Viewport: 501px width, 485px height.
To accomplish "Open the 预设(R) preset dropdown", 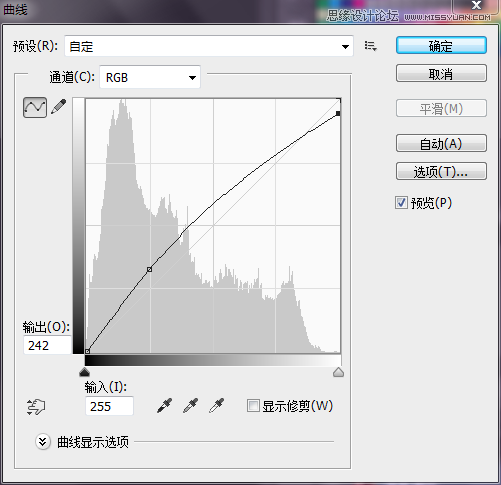I will [x=209, y=46].
